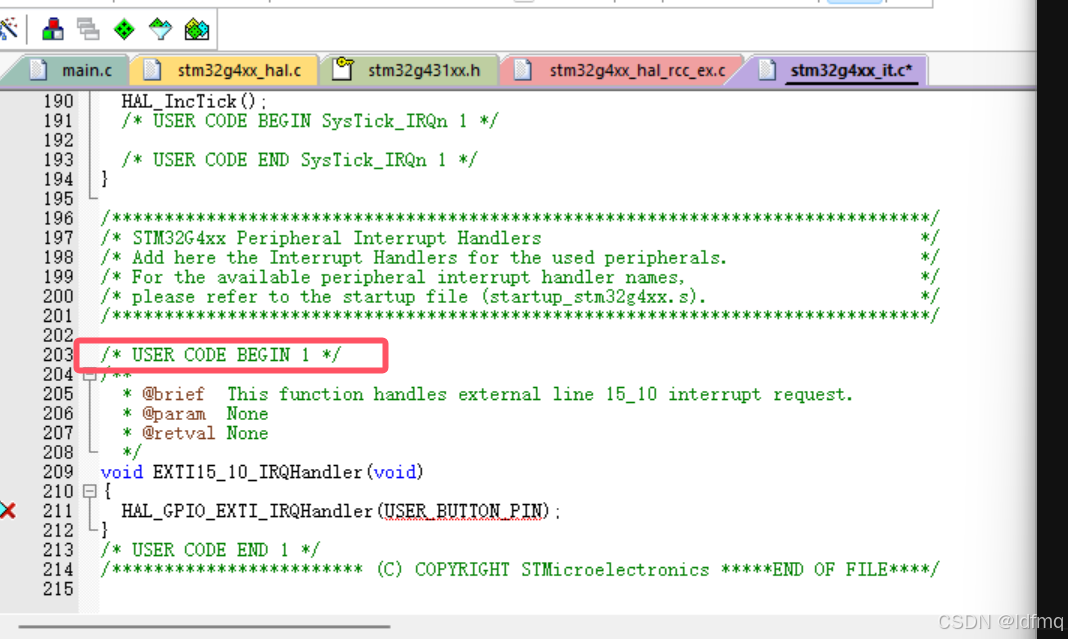
Task: Click the Select Software Packs funnel icon
Action: (159, 29)
